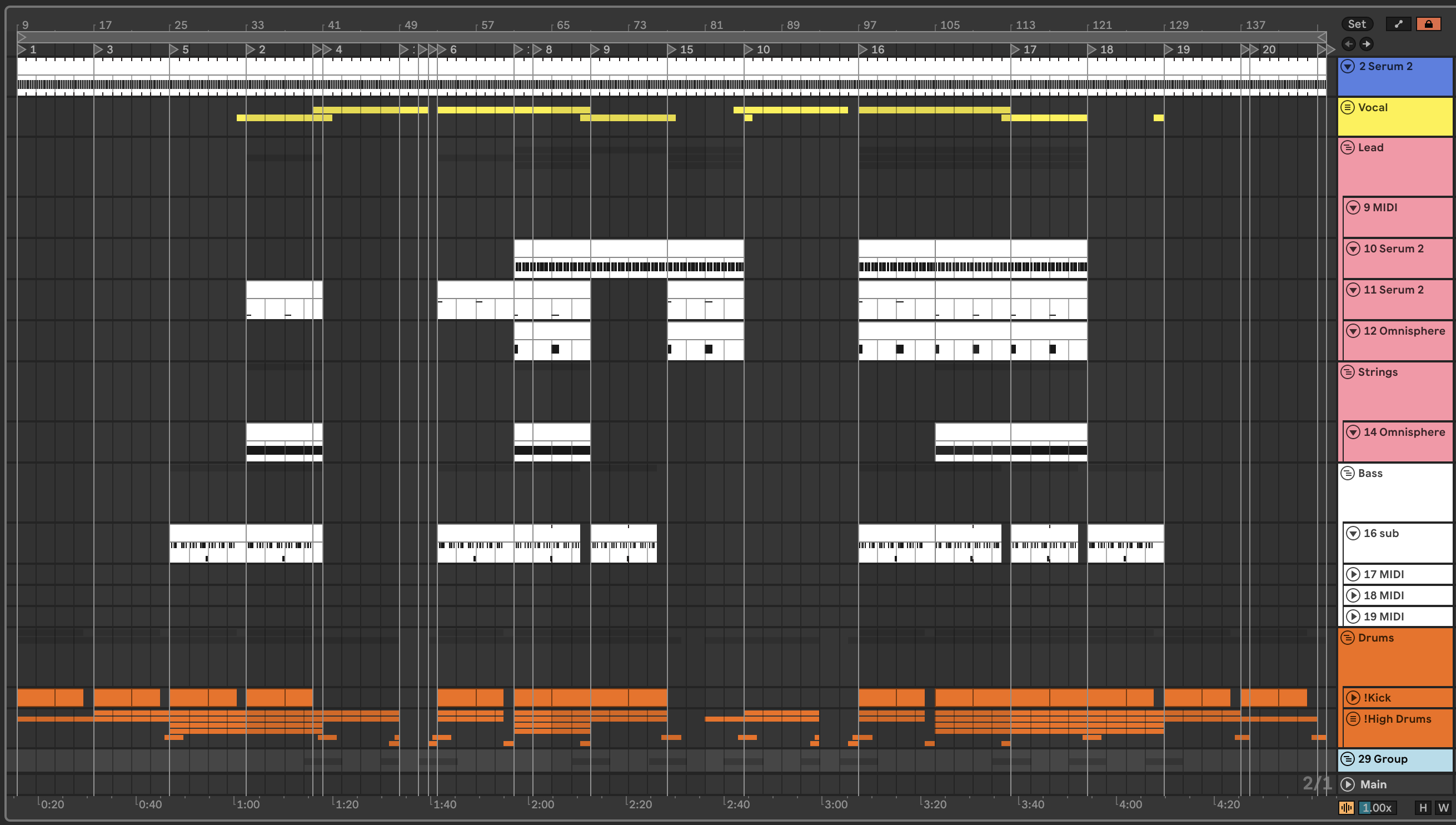Click bar 65 on the beat ruler
Image resolution: width=1456 pixels, height=825 pixels.
(563, 25)
